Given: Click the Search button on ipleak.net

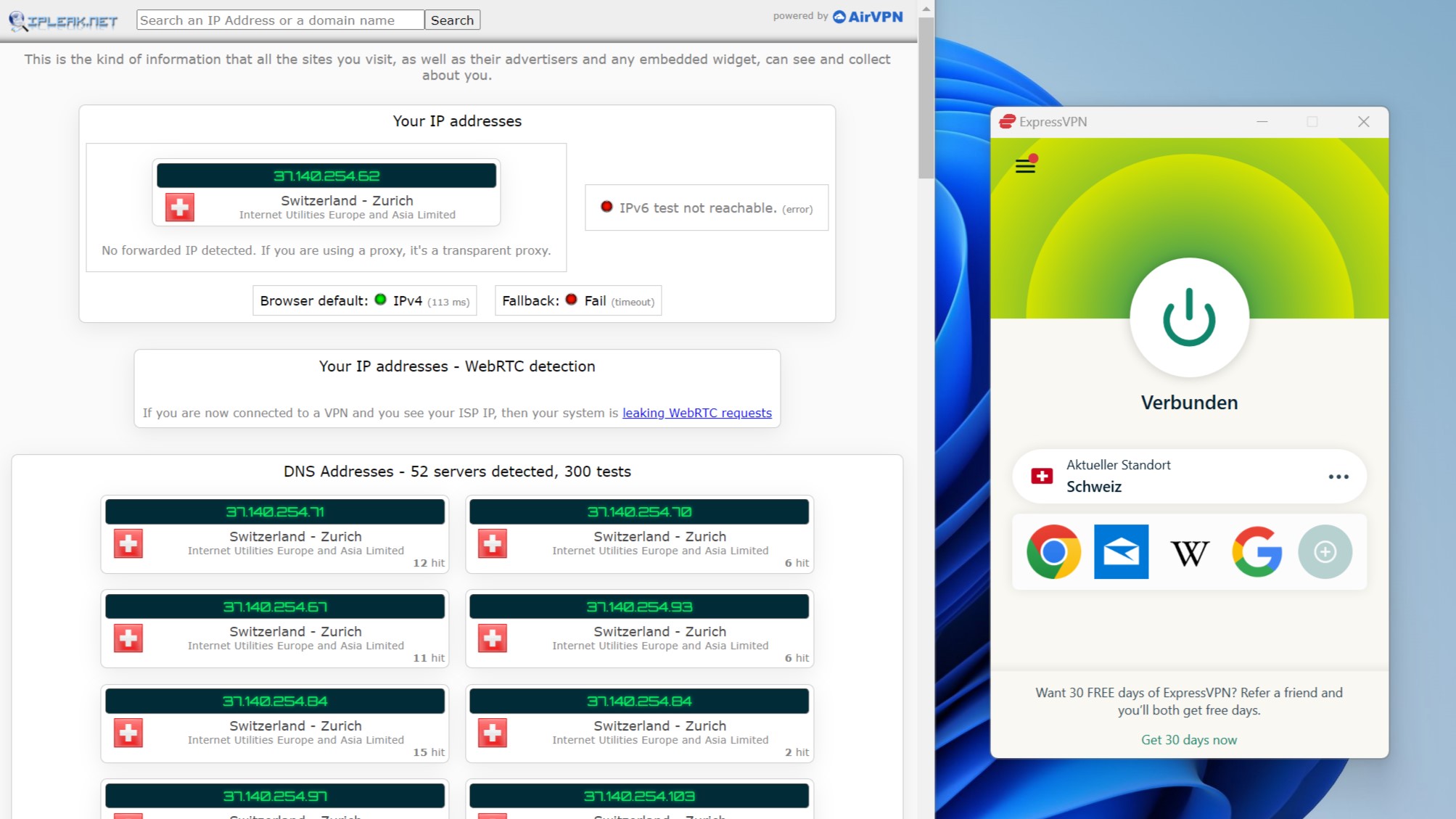Looking at the screenshot, I should (x=452, y=20).
